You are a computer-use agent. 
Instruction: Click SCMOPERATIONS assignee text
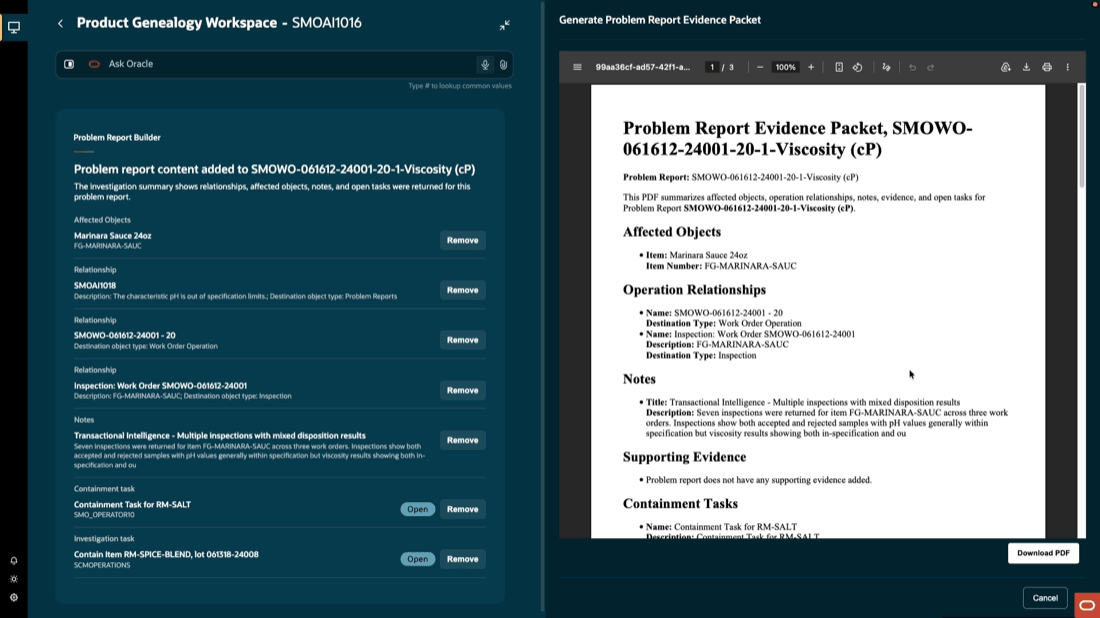pyautogui.click(x=102, y=565)
